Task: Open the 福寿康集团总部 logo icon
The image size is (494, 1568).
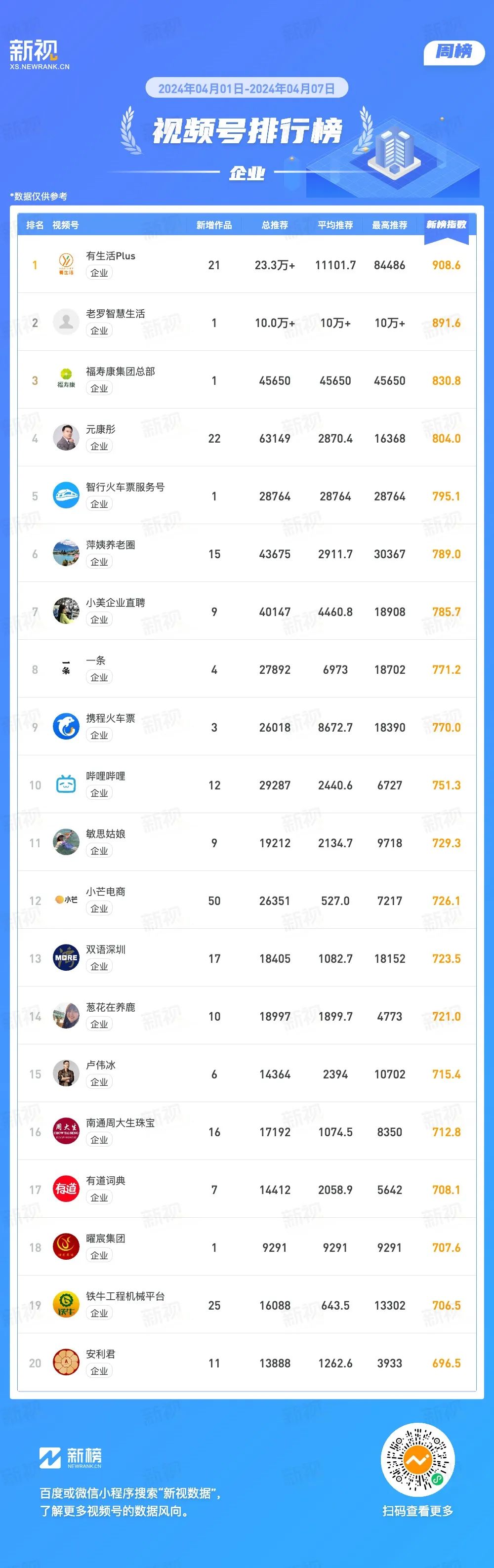Action: coord(66,380)
